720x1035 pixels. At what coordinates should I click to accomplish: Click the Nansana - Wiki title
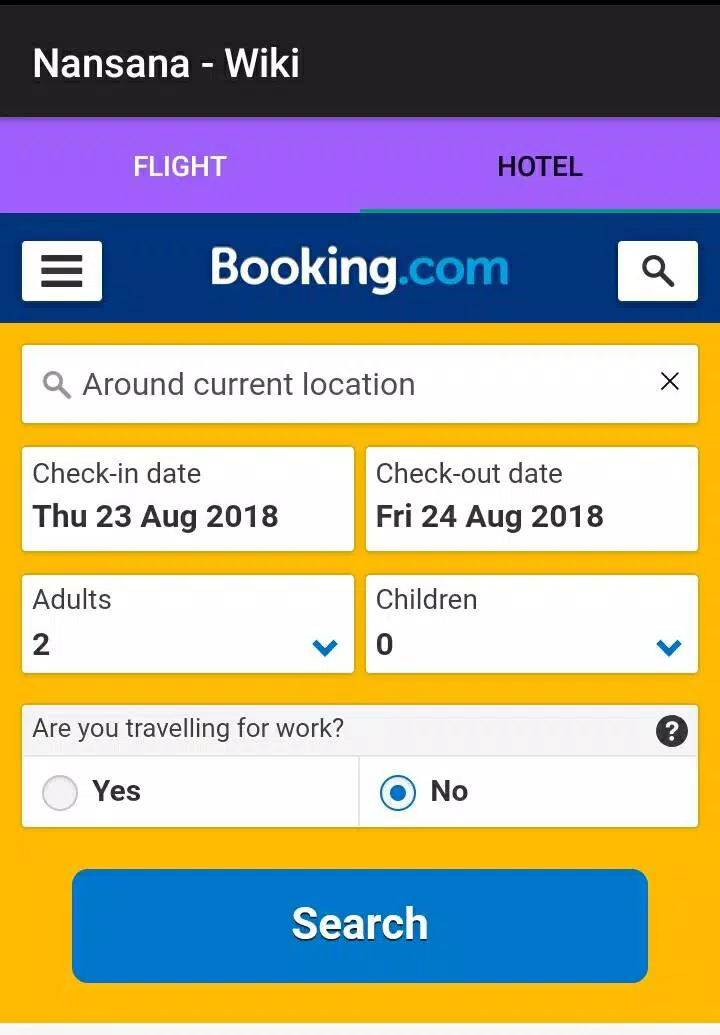point(166,64)
